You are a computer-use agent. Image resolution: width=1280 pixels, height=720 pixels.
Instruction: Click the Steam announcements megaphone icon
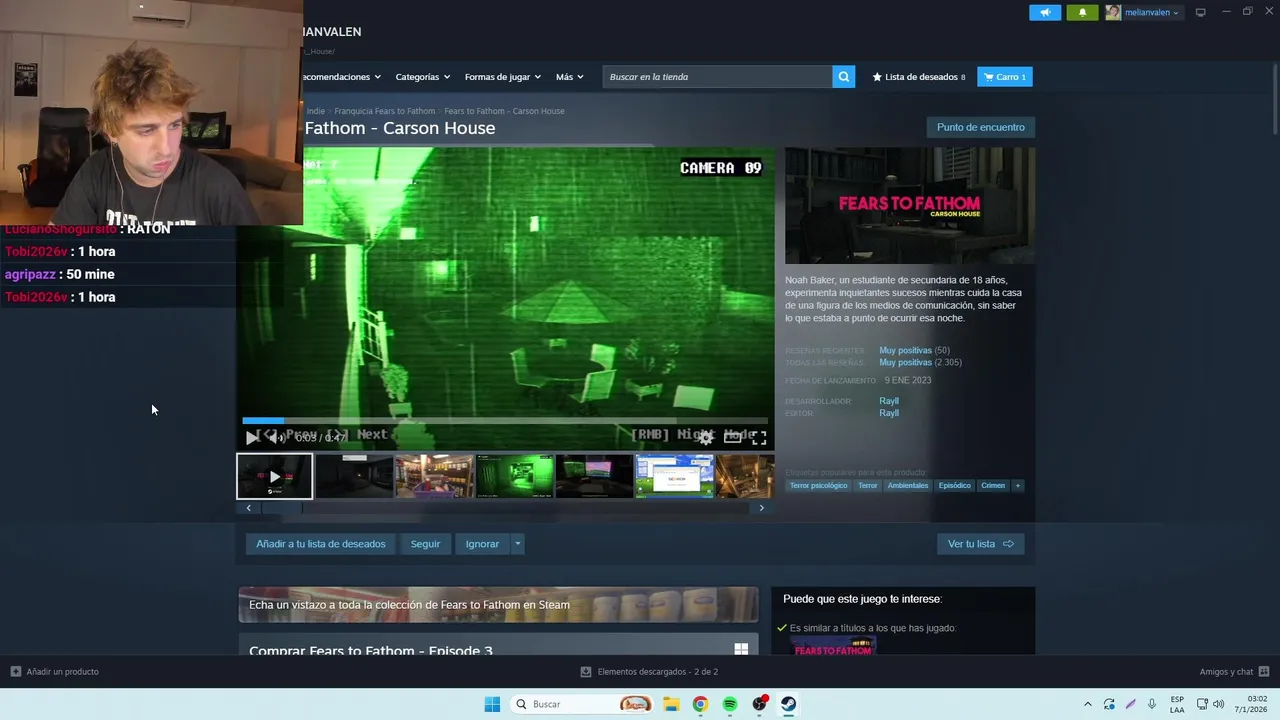(1045, 12)
